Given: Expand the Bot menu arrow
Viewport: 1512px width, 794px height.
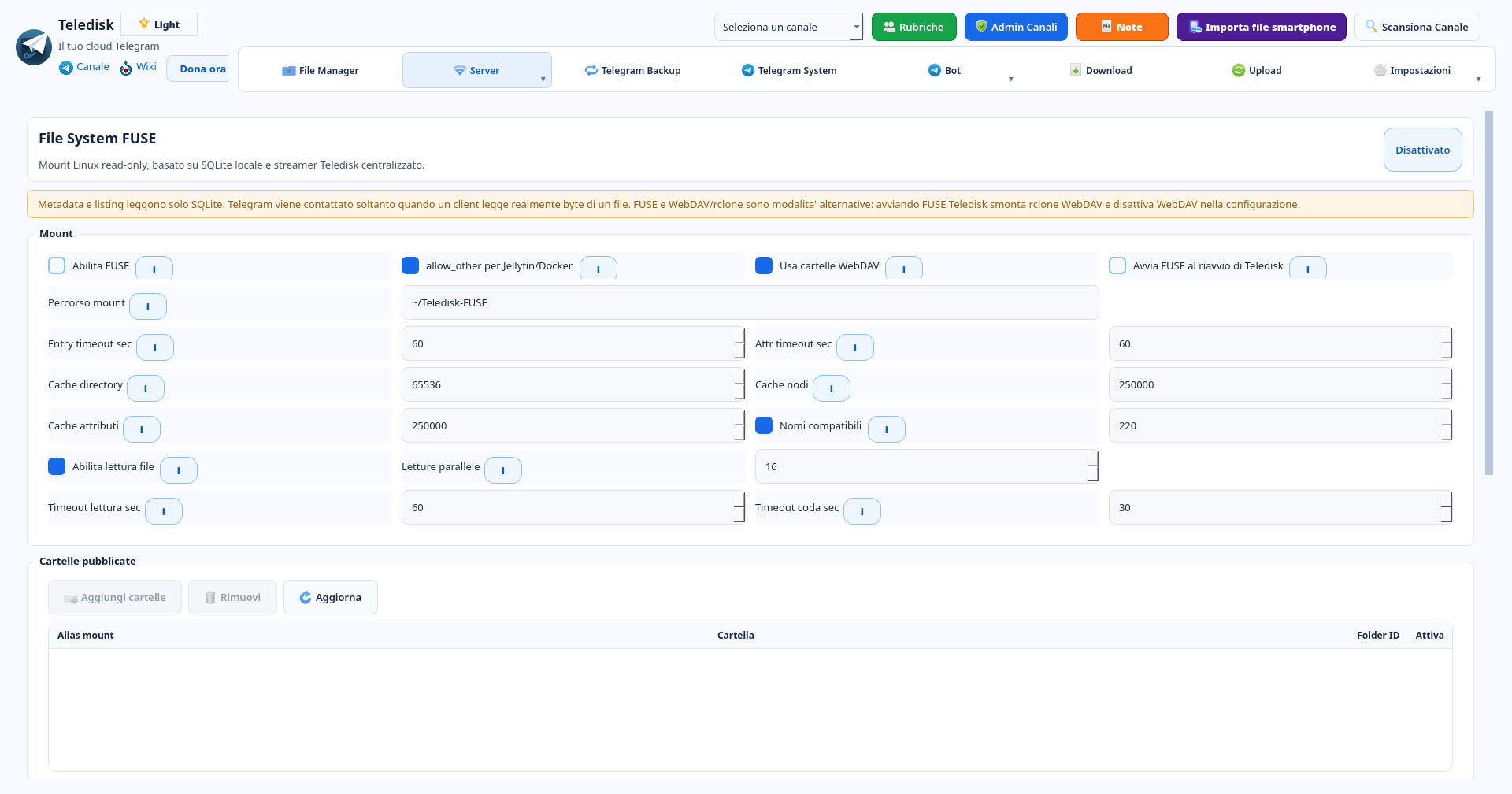Looking at the screenshot, I should click(1011, 79).
